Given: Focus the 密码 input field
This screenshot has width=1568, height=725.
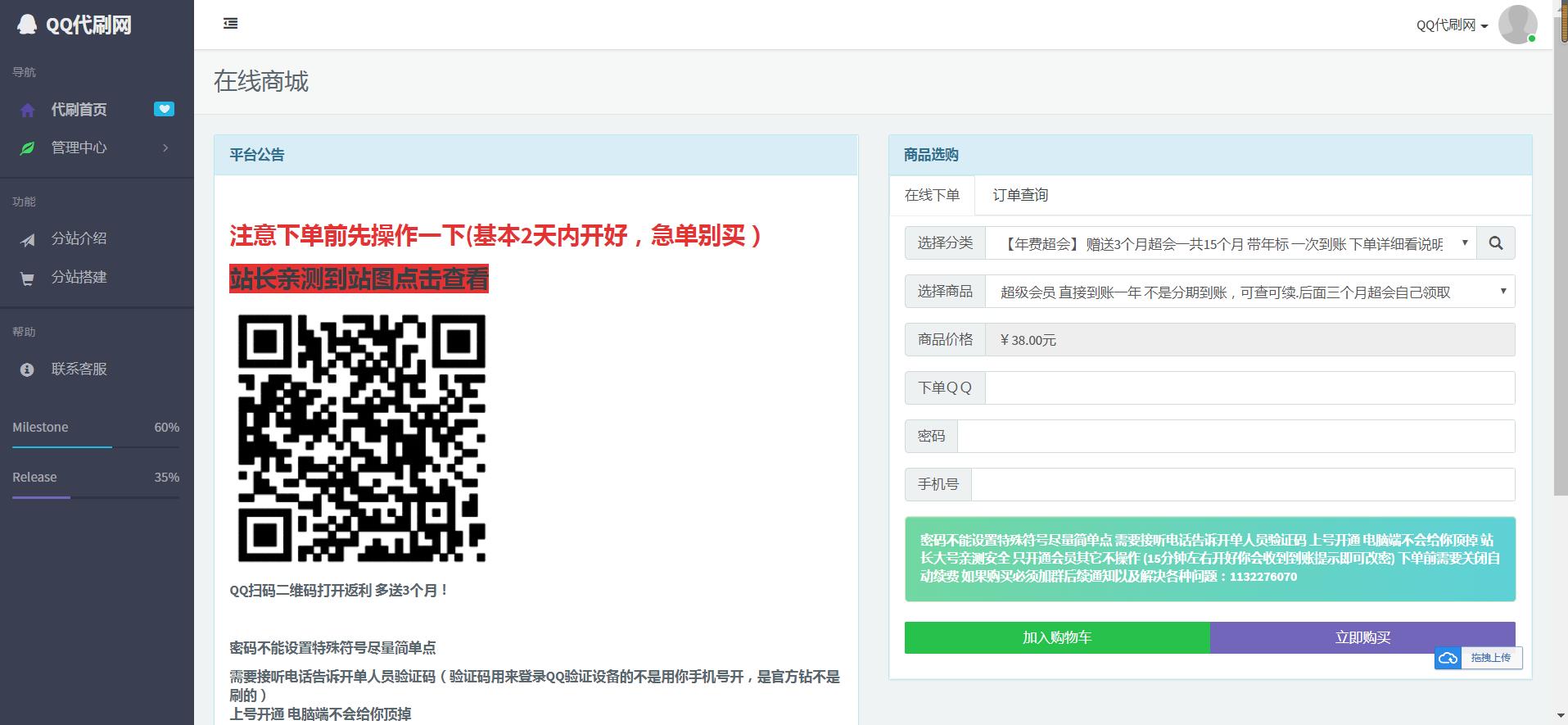Looking at the screenshot, I should pos(1236,437).
